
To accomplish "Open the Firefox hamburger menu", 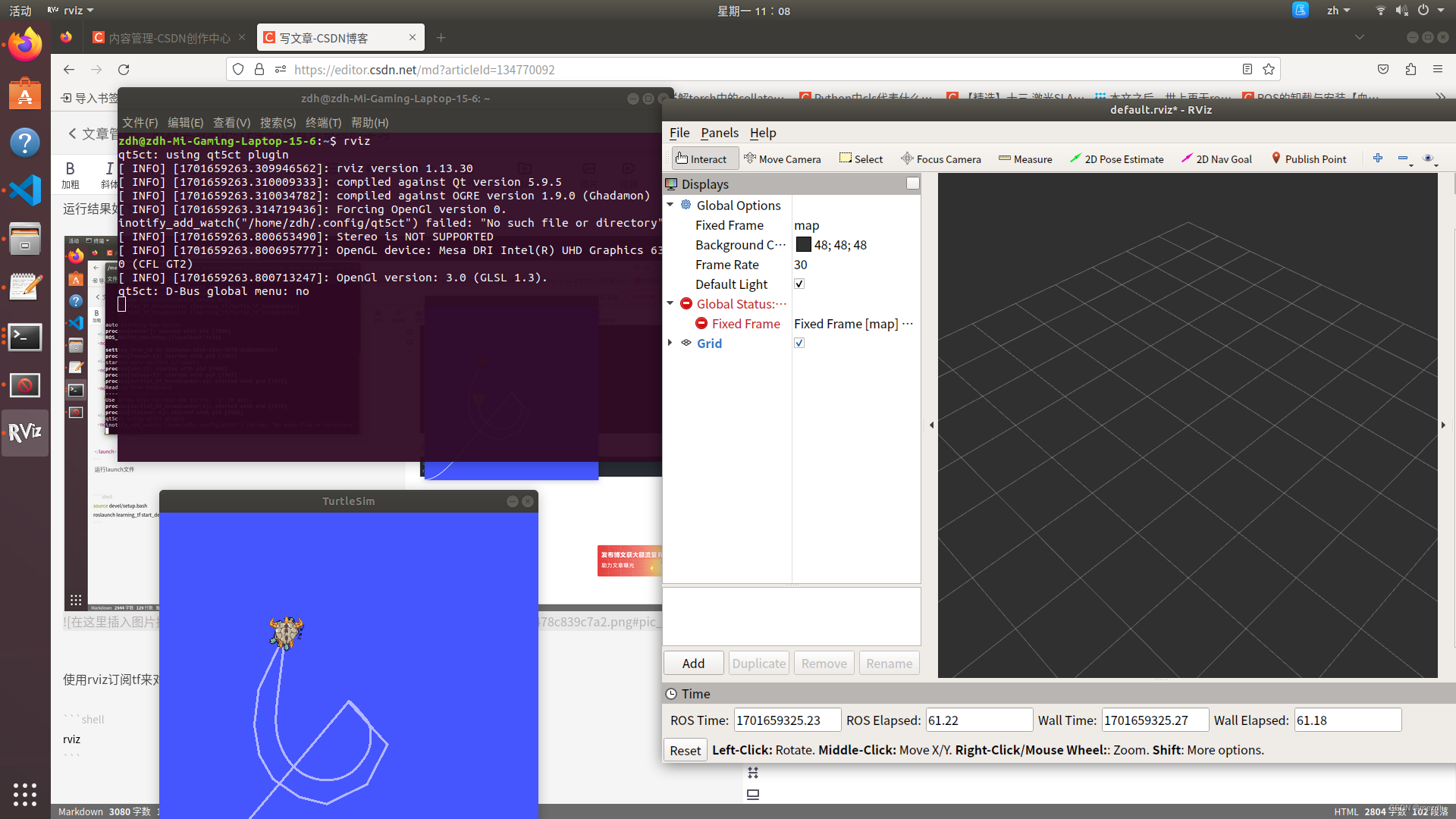I will click(x=1438, y=69).
